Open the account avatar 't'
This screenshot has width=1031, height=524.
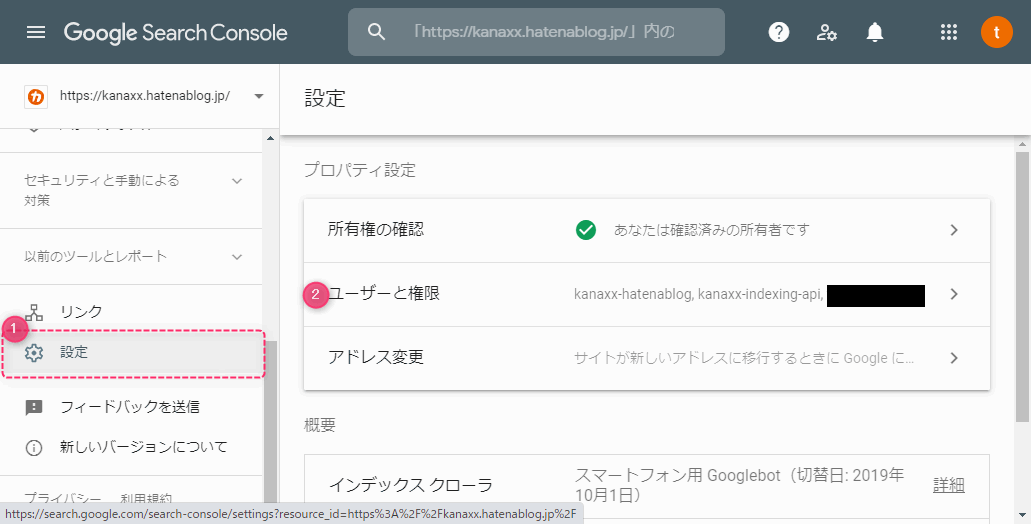[996, 32]
